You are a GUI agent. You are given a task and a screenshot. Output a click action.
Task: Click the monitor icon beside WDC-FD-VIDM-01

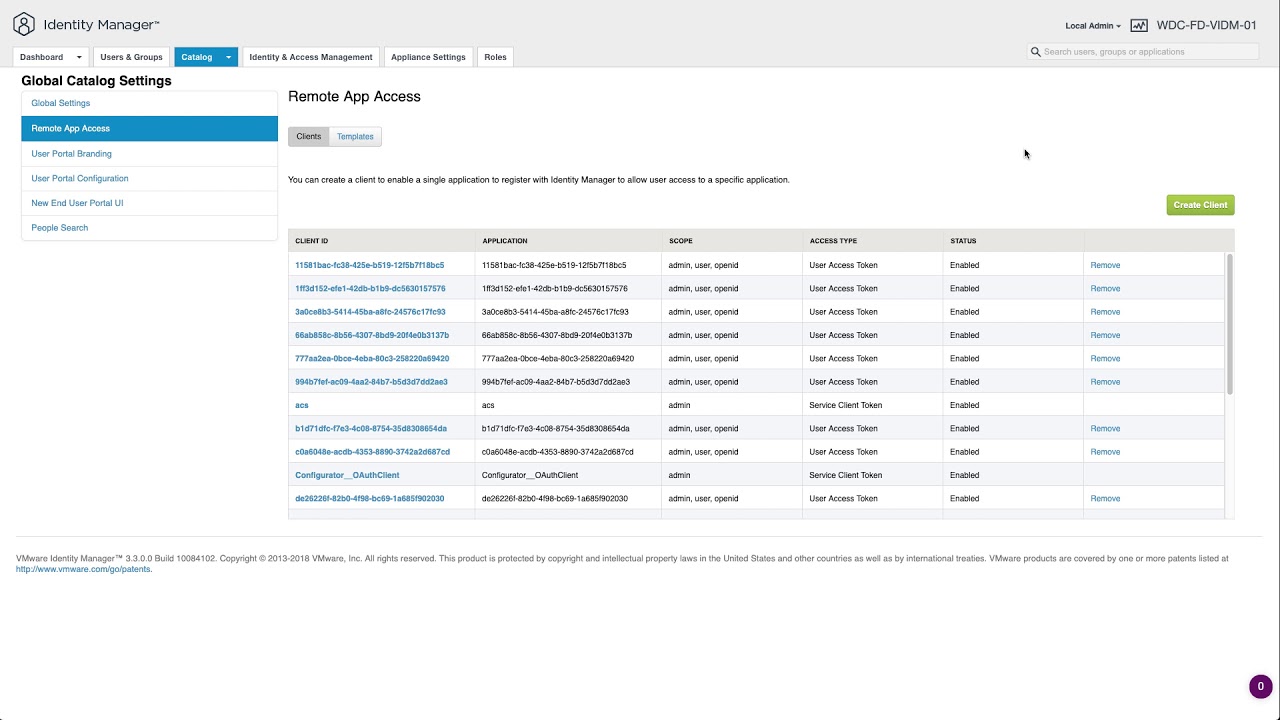[1139, 26]
